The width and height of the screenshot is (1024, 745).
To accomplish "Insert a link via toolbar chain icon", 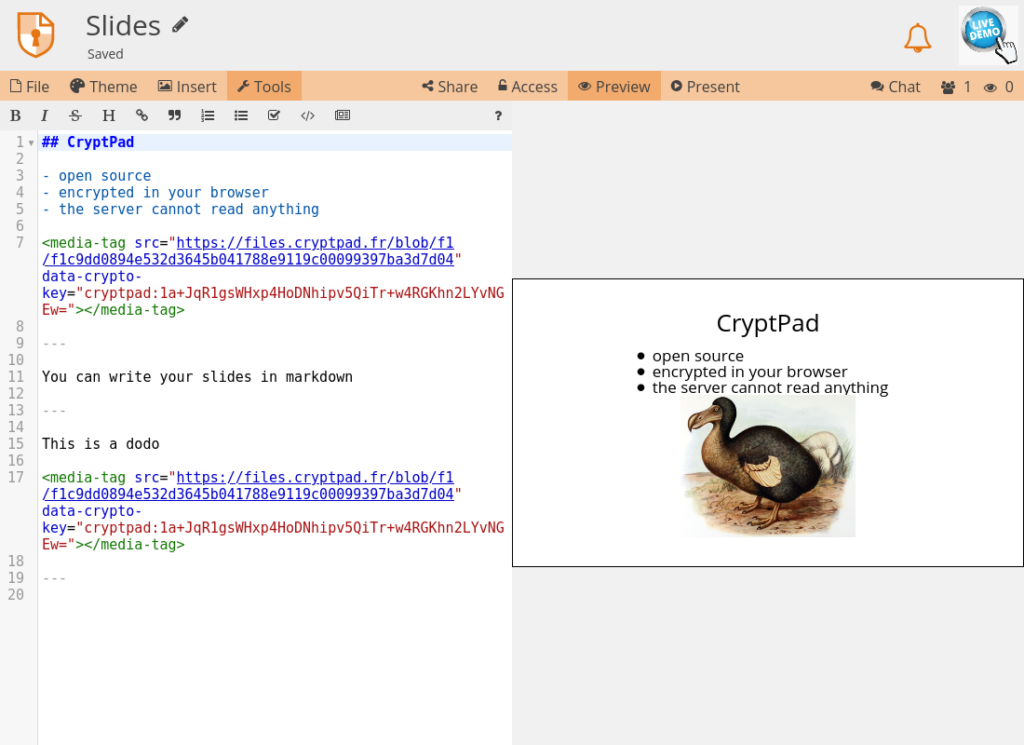I will tap(142, 116).
